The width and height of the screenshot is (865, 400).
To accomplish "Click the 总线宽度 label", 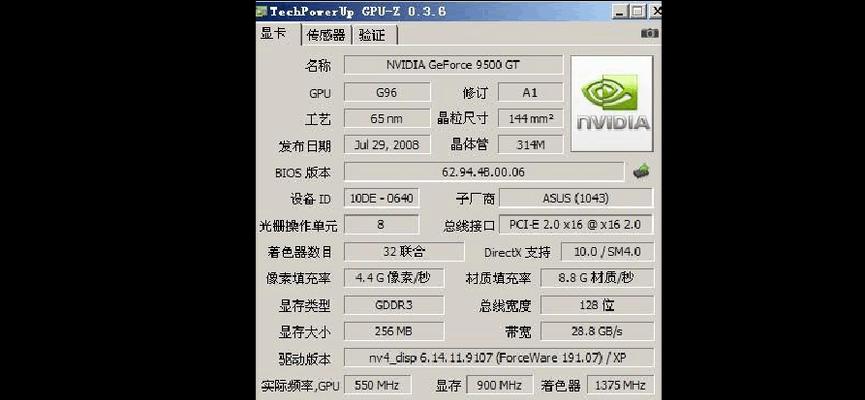I will tap(505, 305).
